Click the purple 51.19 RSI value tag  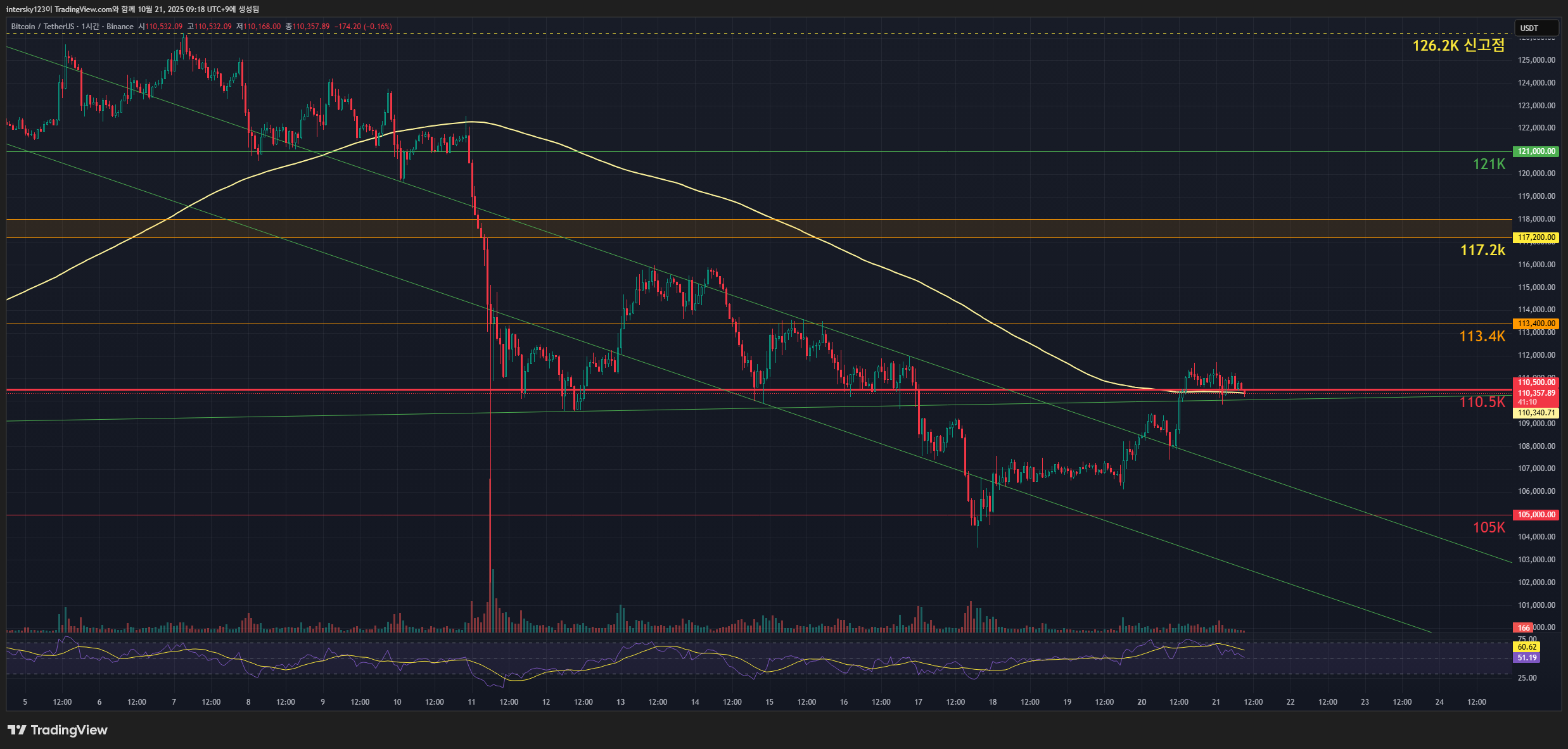click(1526, 658)
